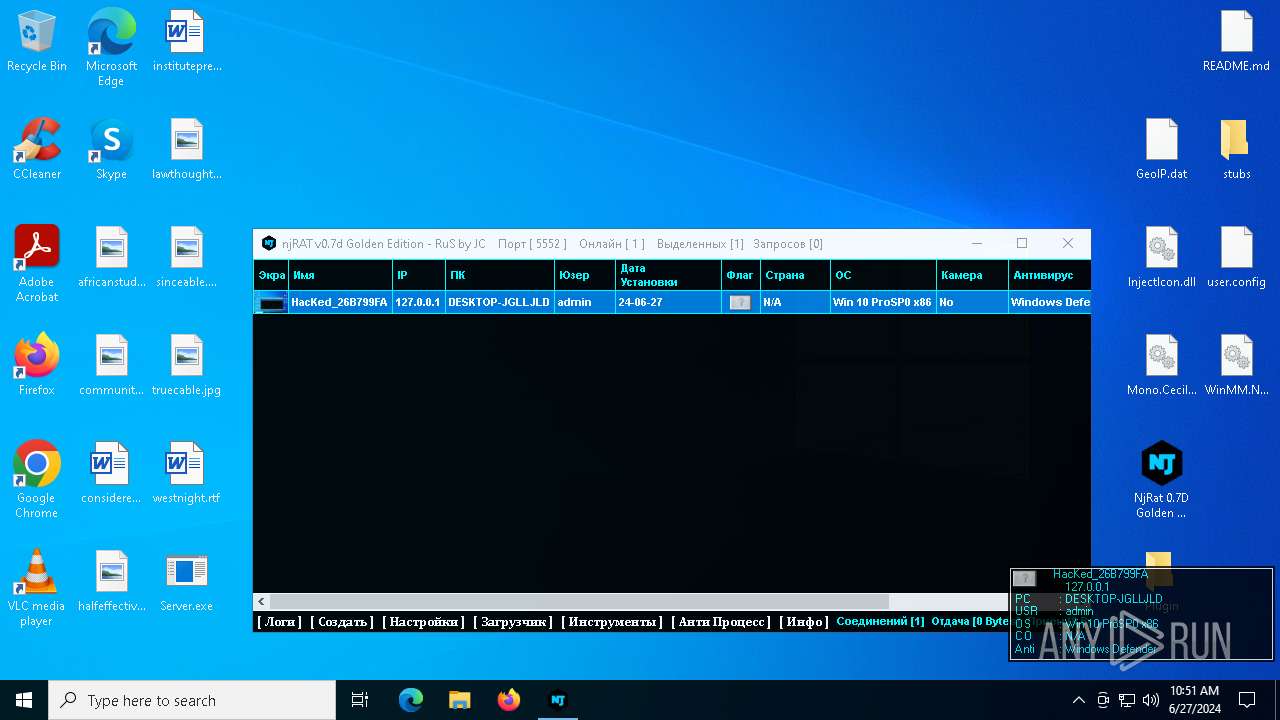Click the njRAT title bar logo icon
Viewport: 1280px width, 720px height.
[269, 243]
